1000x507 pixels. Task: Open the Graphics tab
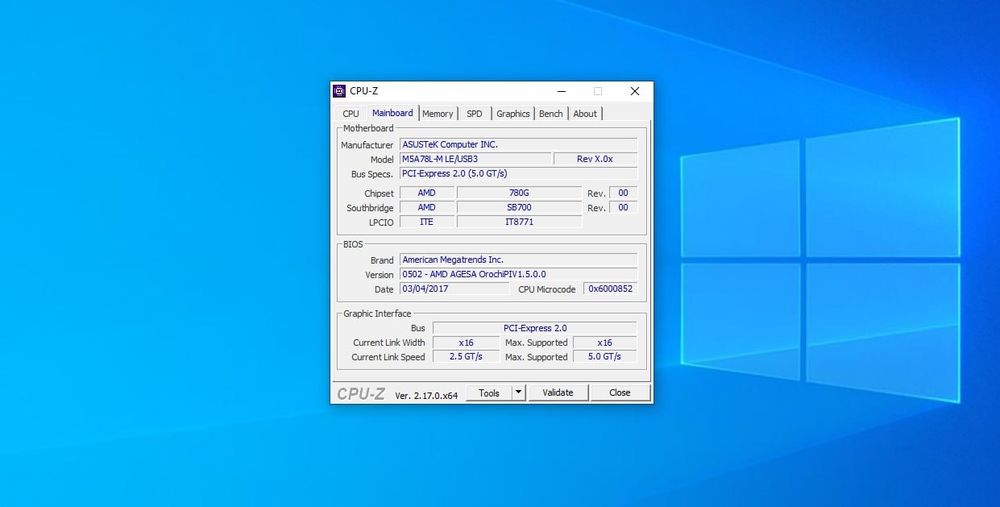513,114
